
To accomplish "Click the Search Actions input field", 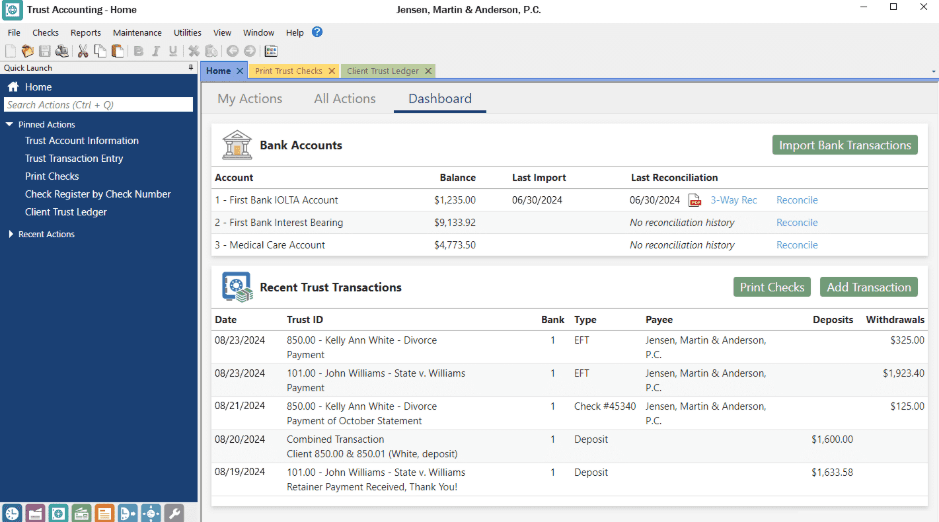I will [99, 105].
